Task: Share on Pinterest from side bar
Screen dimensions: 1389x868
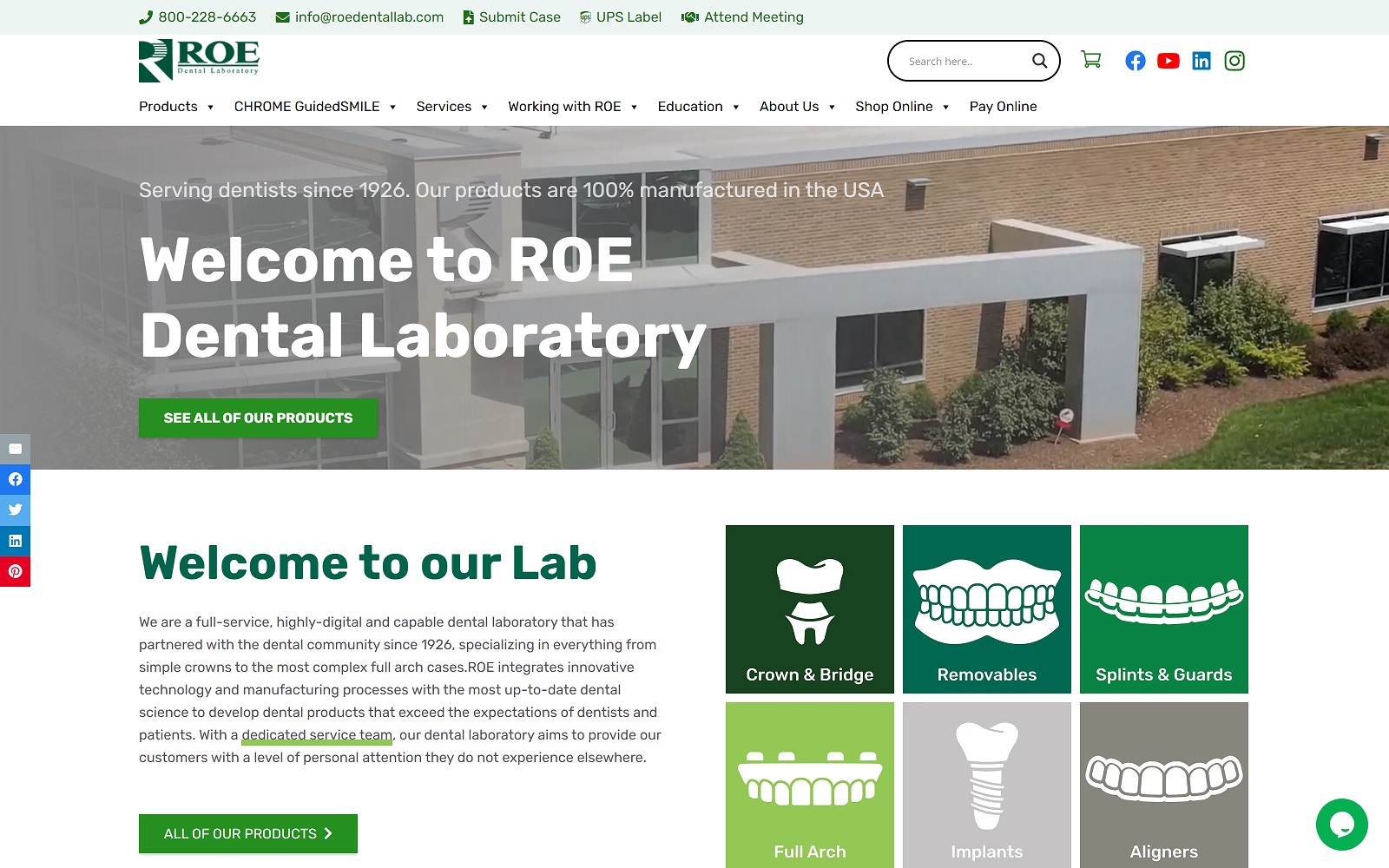Action: point(15,571)
